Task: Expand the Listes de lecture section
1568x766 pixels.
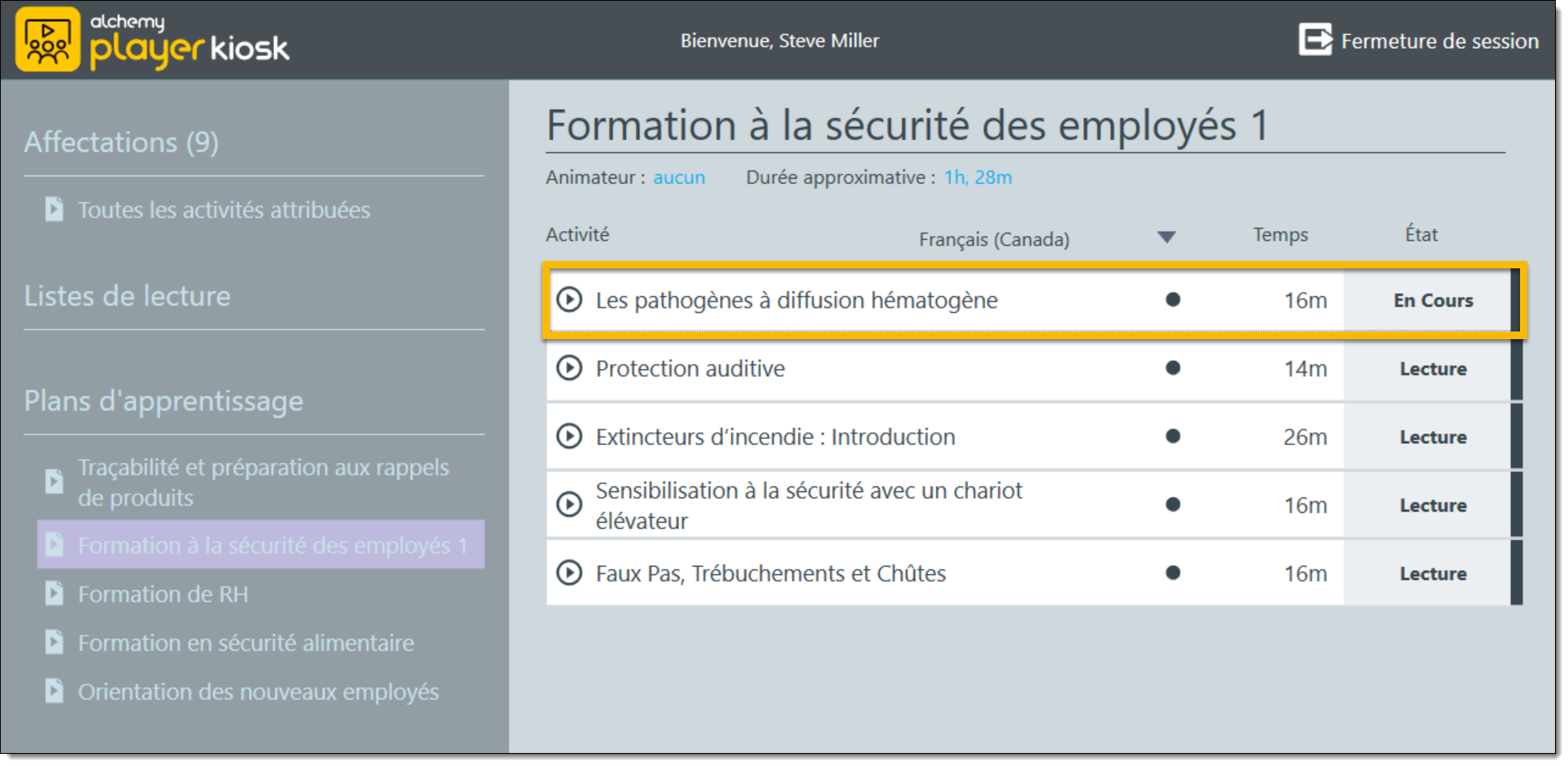Action: [x=128, y=296]
